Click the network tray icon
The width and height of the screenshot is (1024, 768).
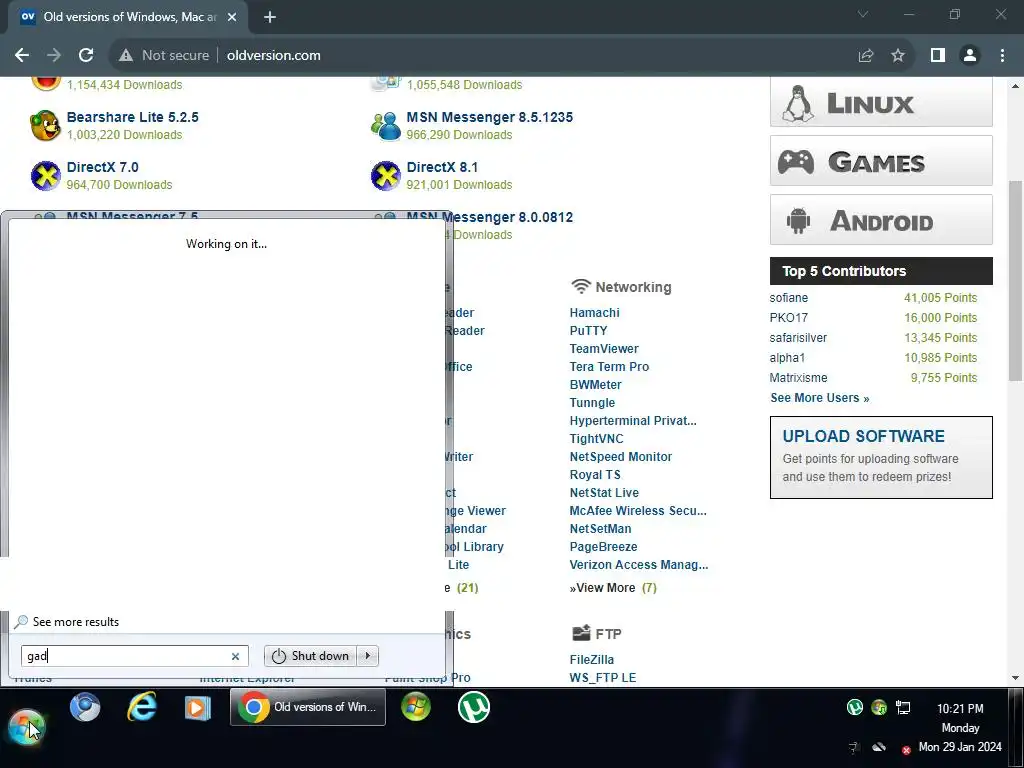(903, 707)
